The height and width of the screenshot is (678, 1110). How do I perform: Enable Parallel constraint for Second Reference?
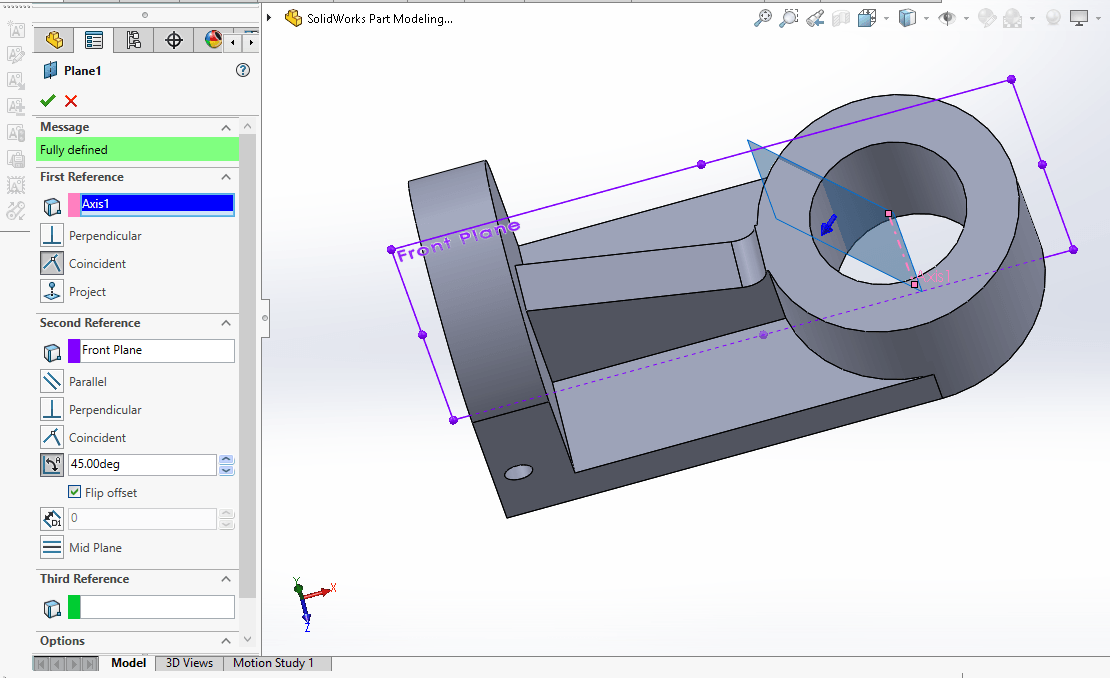pos(52,382)
